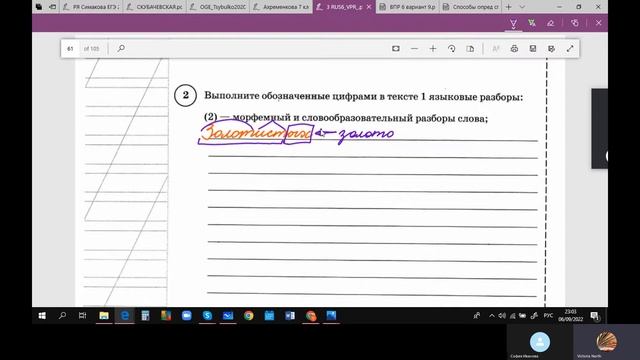Open the Photos app on the taskbar

(331, 316)
